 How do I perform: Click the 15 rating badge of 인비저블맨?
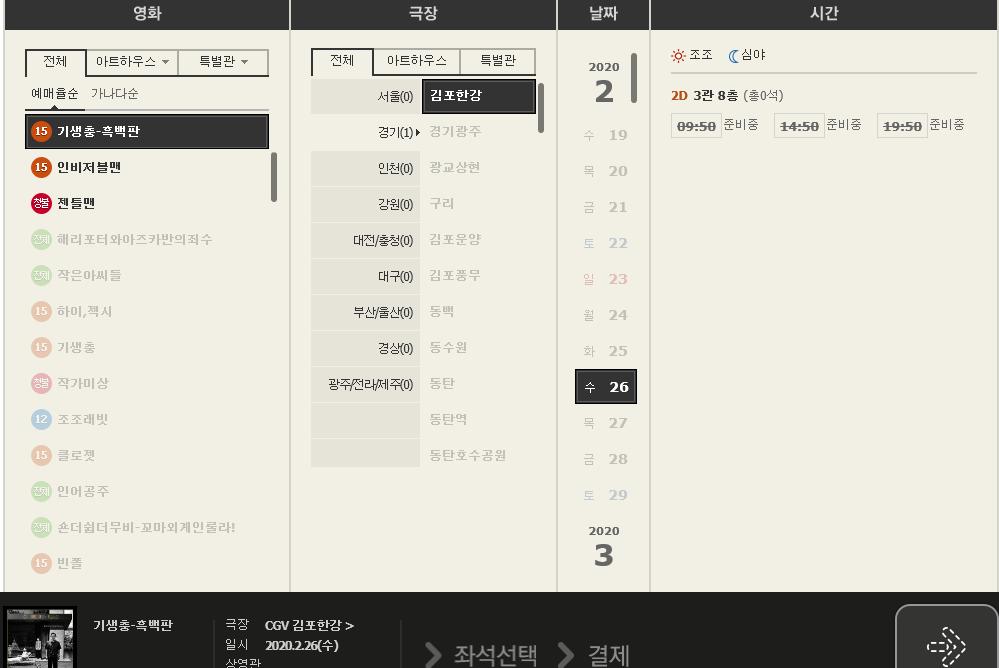[41, 167]
